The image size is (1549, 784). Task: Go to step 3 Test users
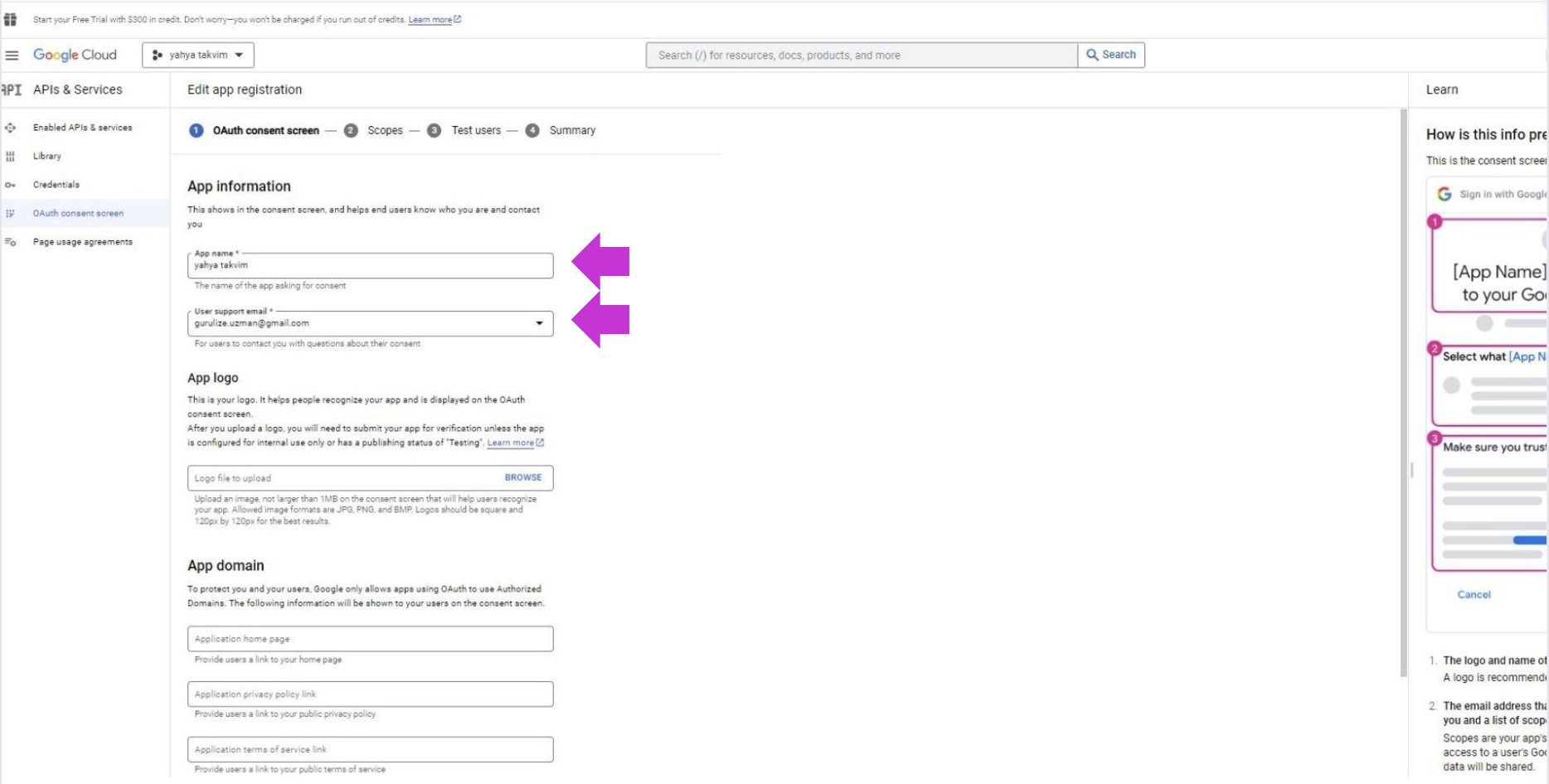coord(464,130)
